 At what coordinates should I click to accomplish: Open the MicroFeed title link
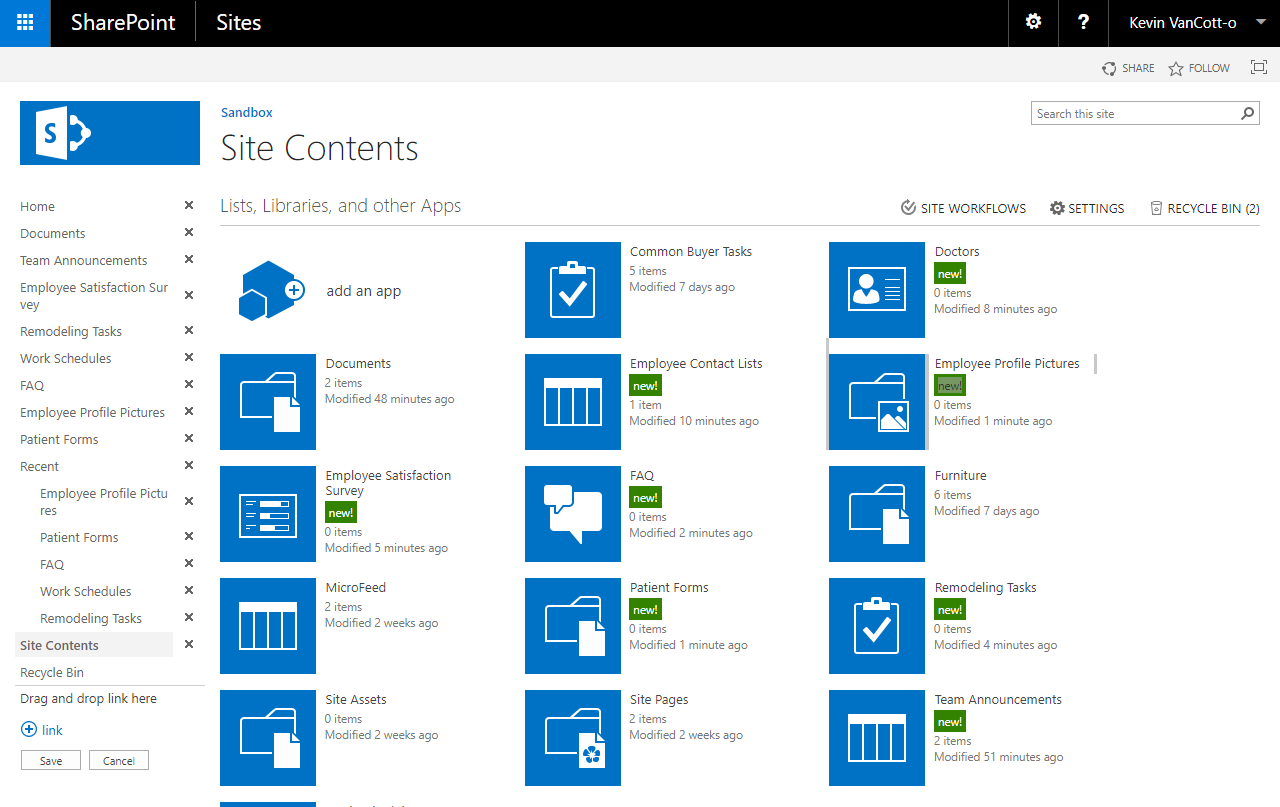point(356,588)
